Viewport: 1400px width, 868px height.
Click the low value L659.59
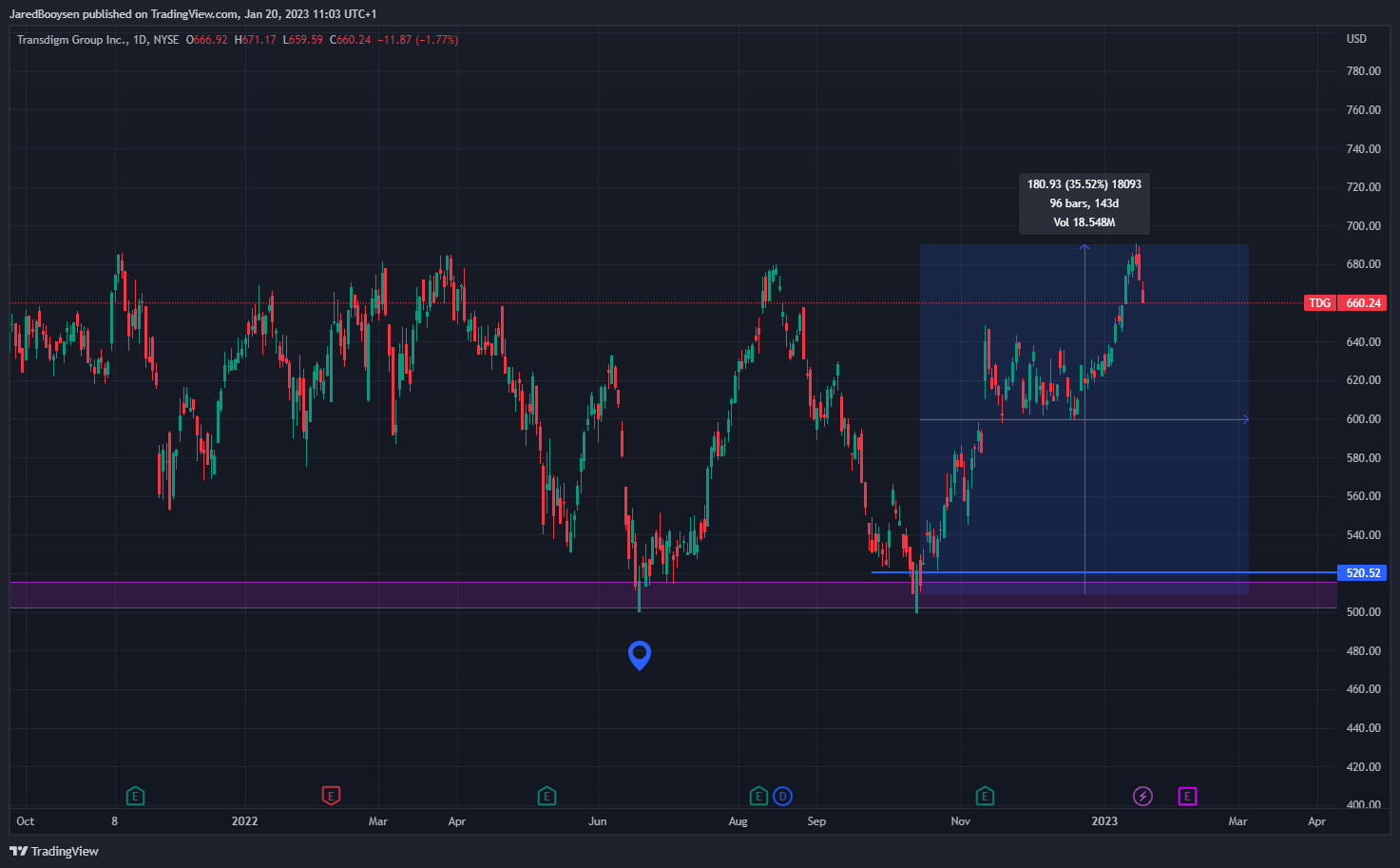pos(303,40)
